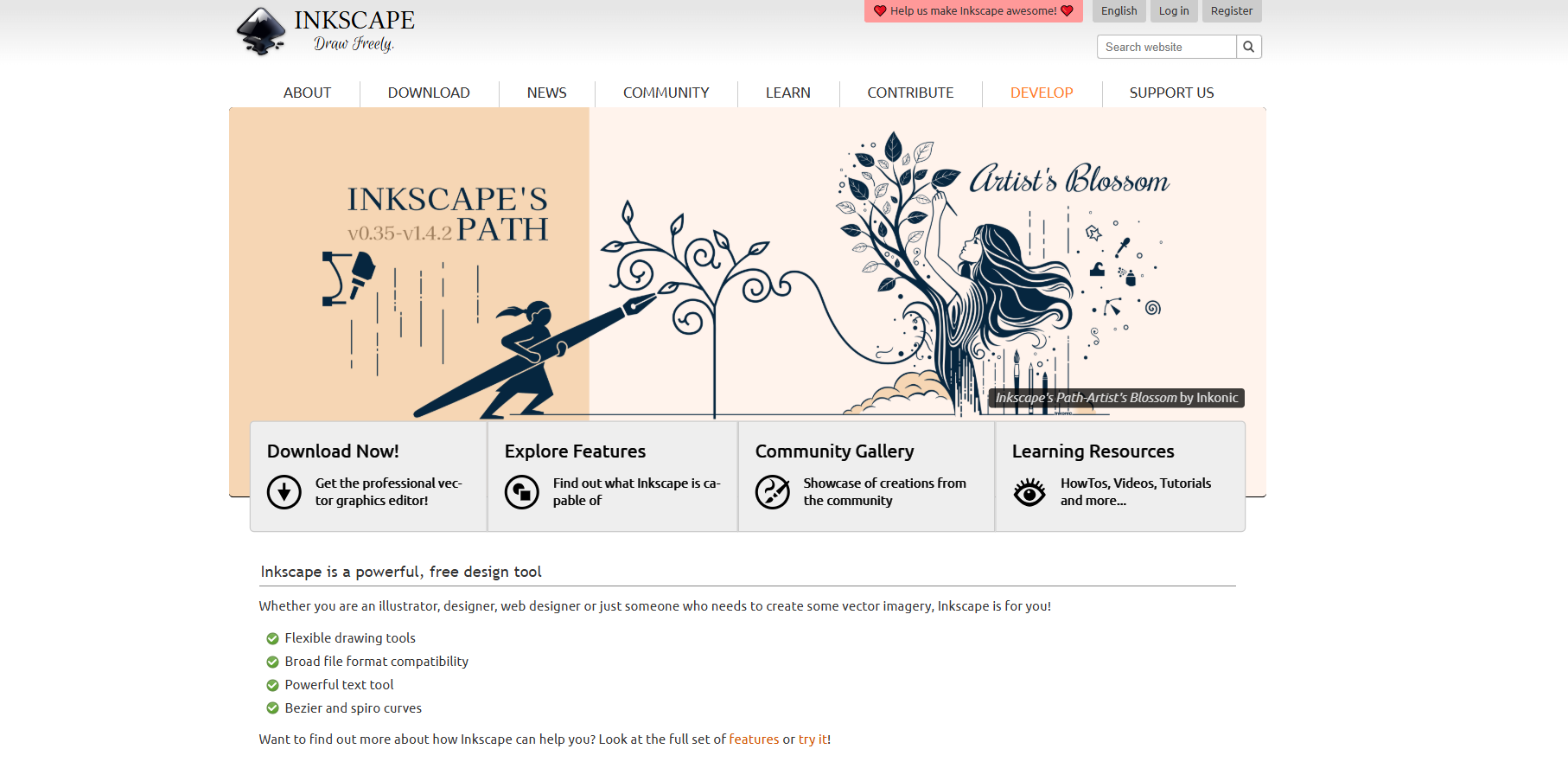
Task: Open the SUPPORT US page
Action: tap(1171, 93)
